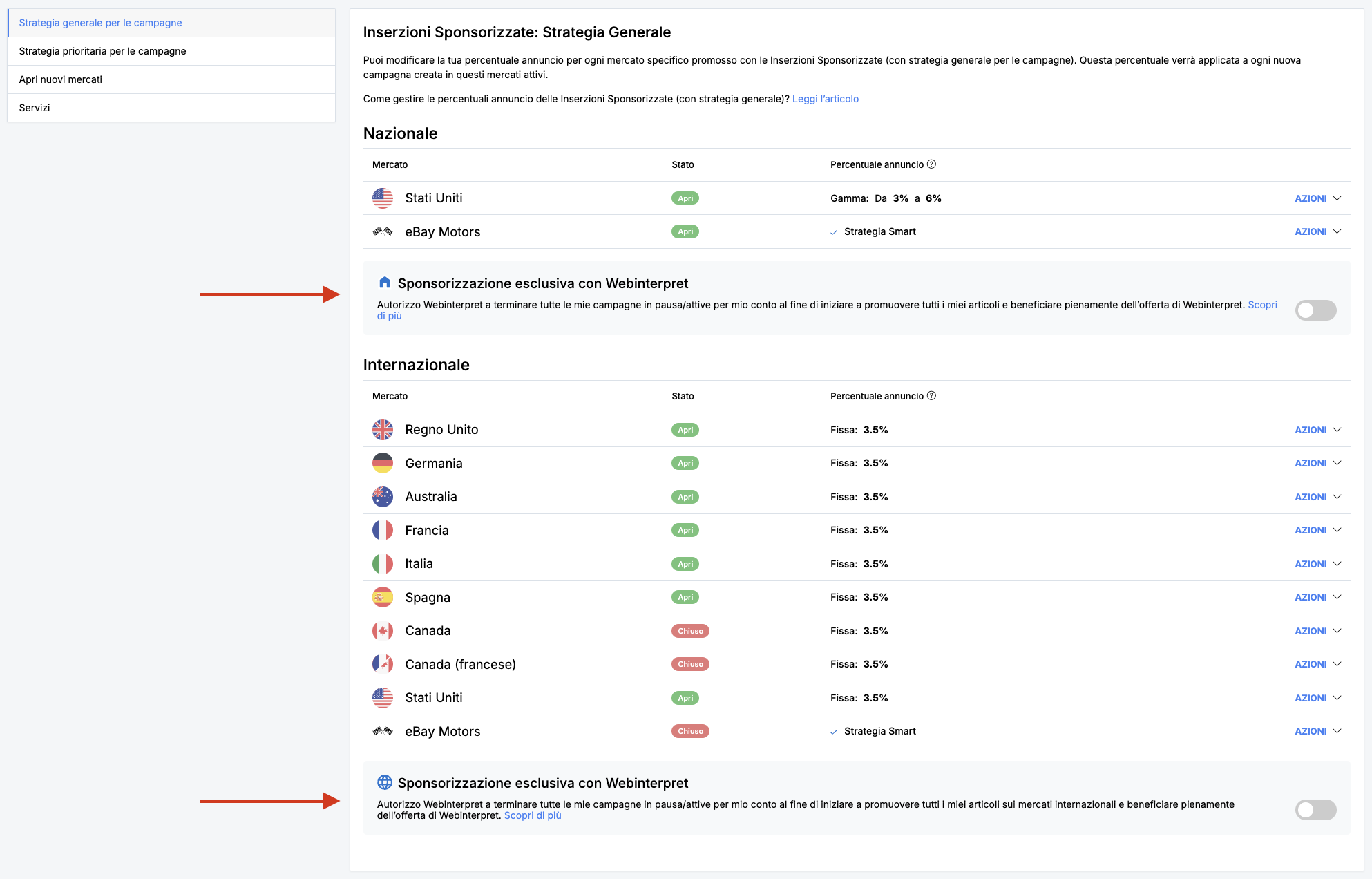1372x879 pixels.
Task: Click the help icon next to Percentuale annuncio in Nazionale
Action: (x=931, y=164)
